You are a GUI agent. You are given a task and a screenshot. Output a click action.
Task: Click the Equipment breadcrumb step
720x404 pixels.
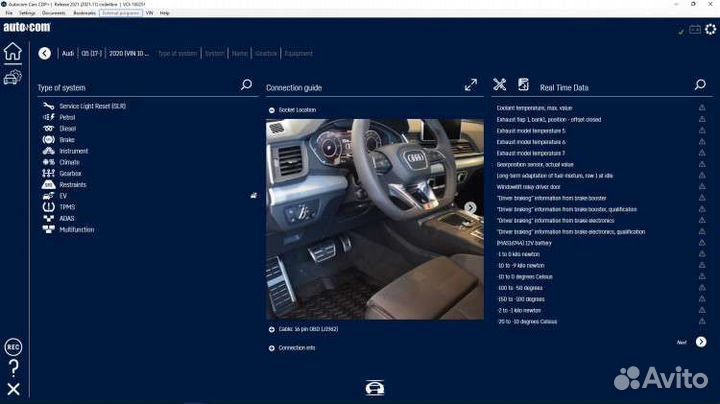tap(298, 53)
